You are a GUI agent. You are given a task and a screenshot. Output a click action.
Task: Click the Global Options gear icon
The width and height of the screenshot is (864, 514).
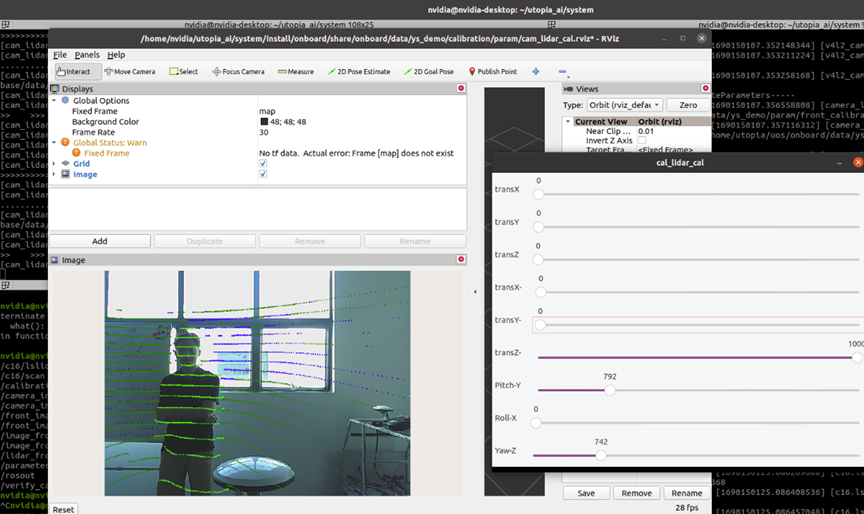(66, 100)
